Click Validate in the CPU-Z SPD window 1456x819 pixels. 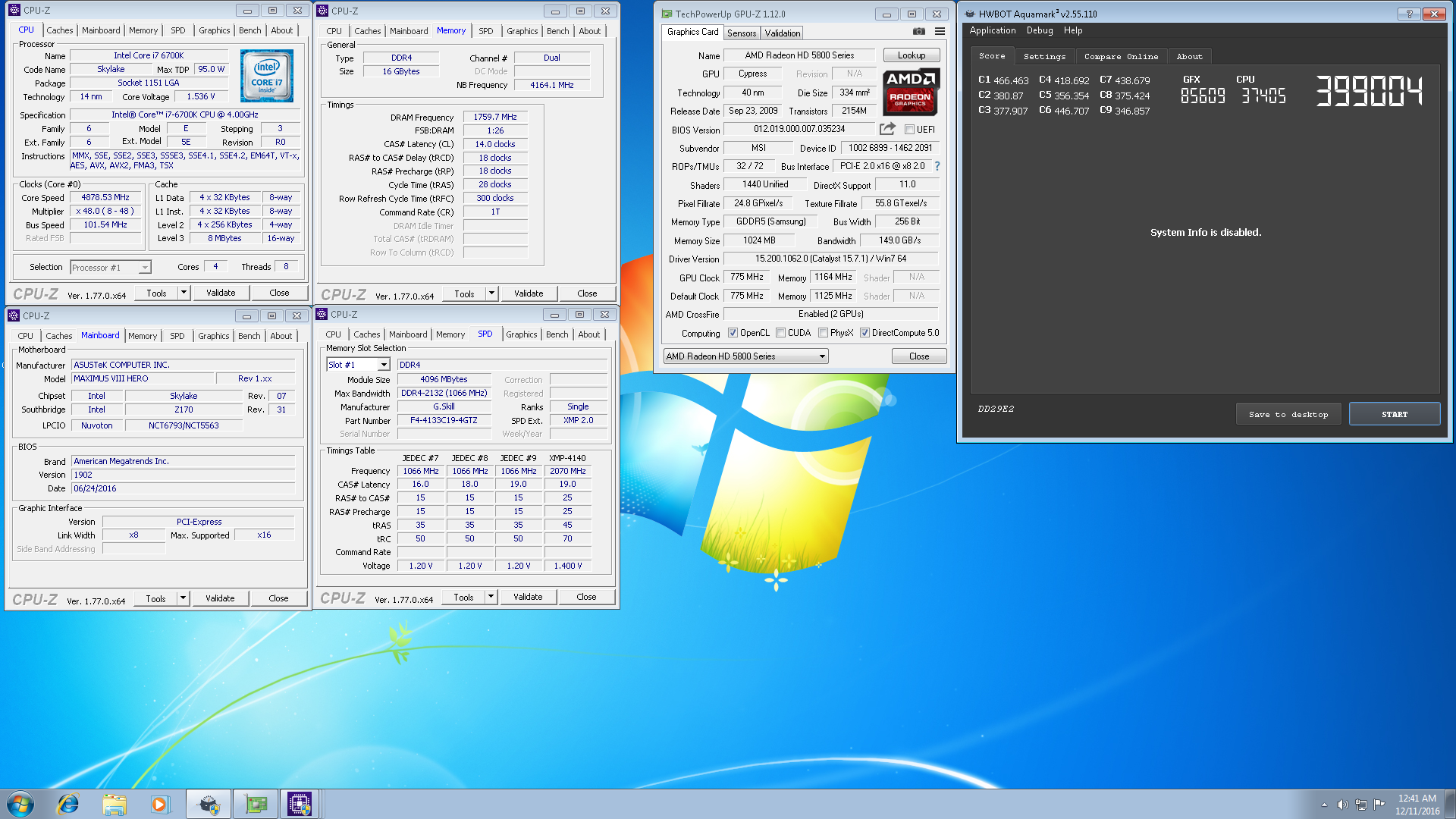click(528, 597)
